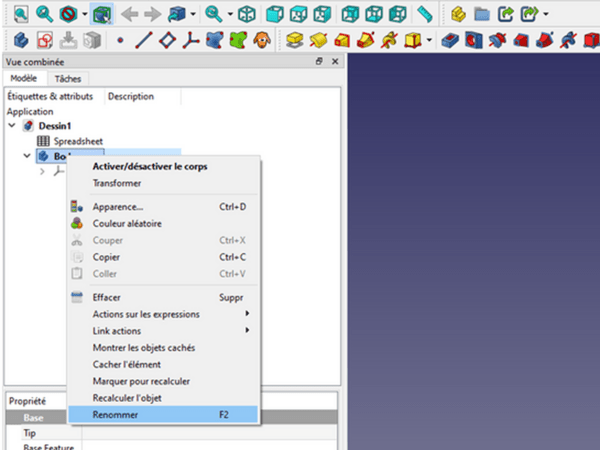Select Renommer from the context menu
Viewport: 600px width, 450px height.
115,414
